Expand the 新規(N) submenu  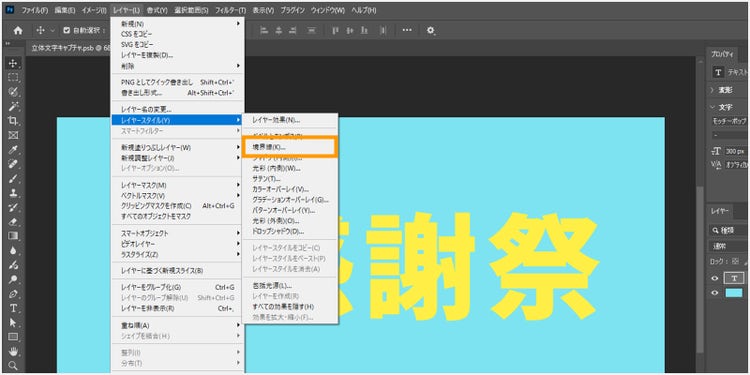tap(178, 23)
